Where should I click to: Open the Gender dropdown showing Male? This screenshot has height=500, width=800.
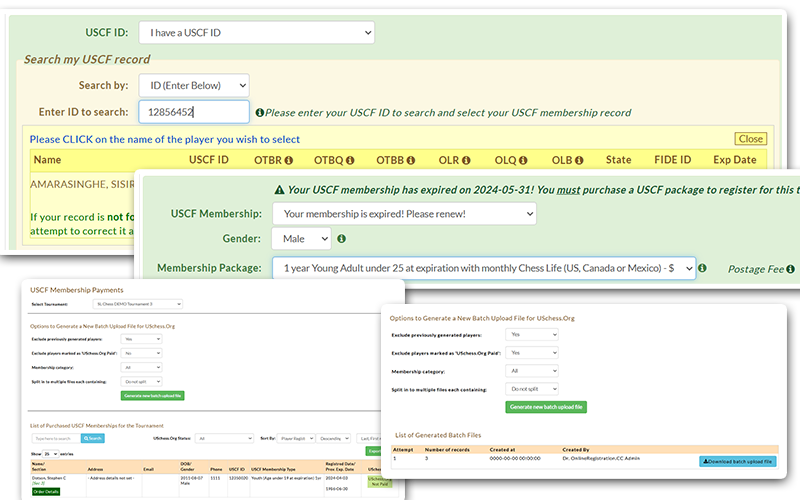[x=301, y=240]
